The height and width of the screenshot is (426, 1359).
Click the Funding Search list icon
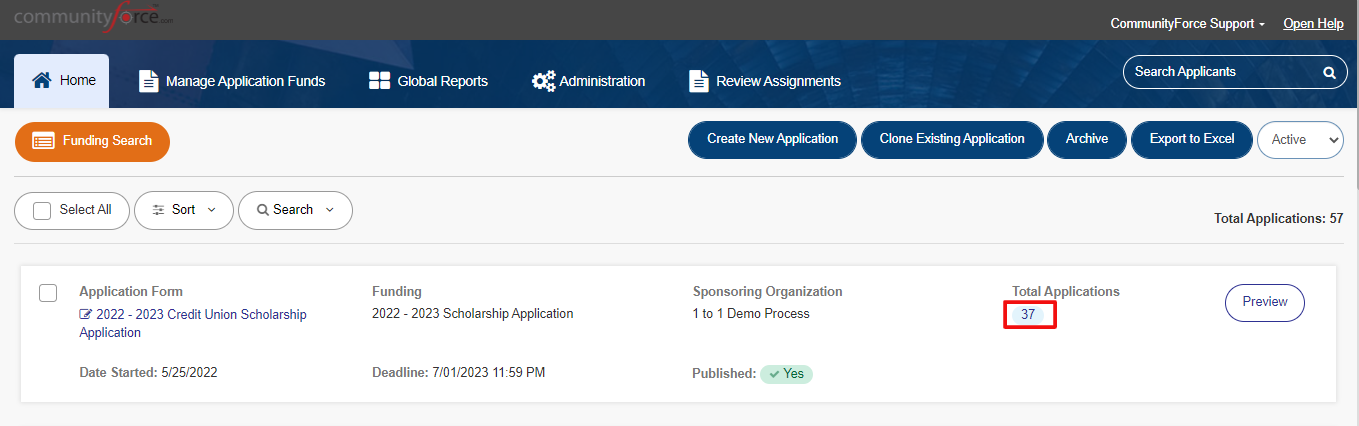click(43, 141)
